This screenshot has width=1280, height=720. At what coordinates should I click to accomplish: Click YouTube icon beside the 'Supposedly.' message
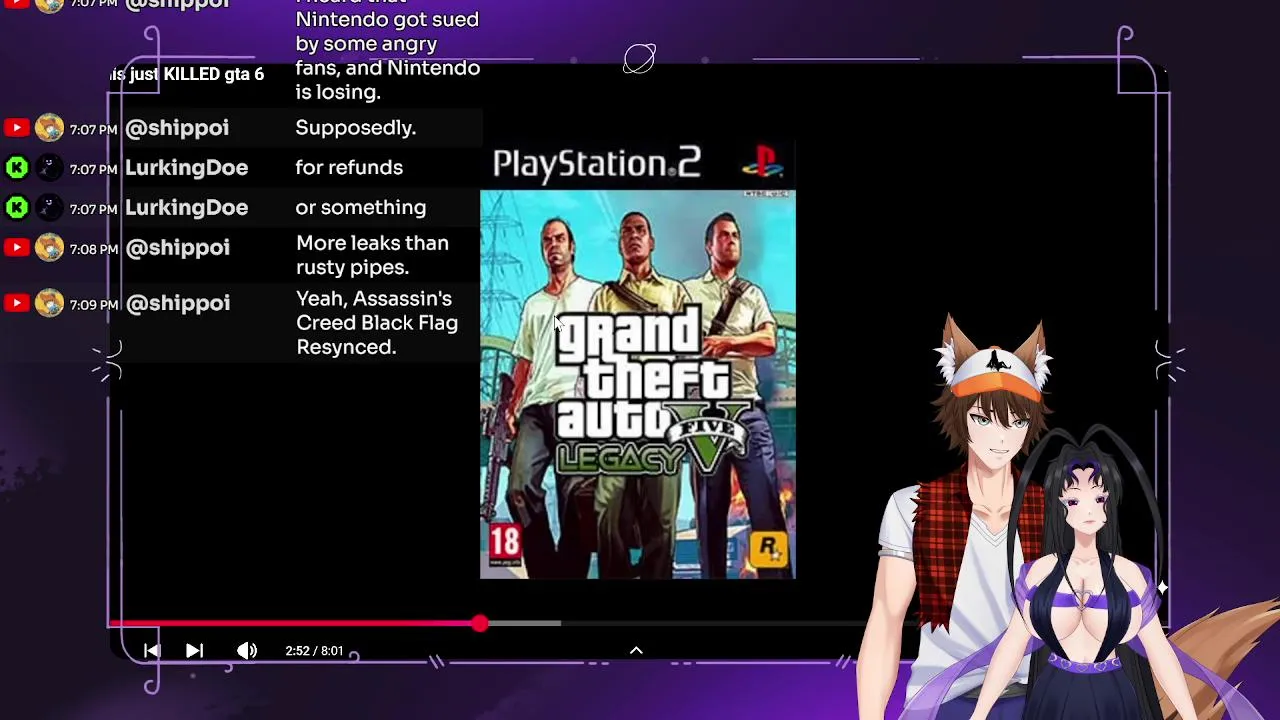(x=16, y=128)
